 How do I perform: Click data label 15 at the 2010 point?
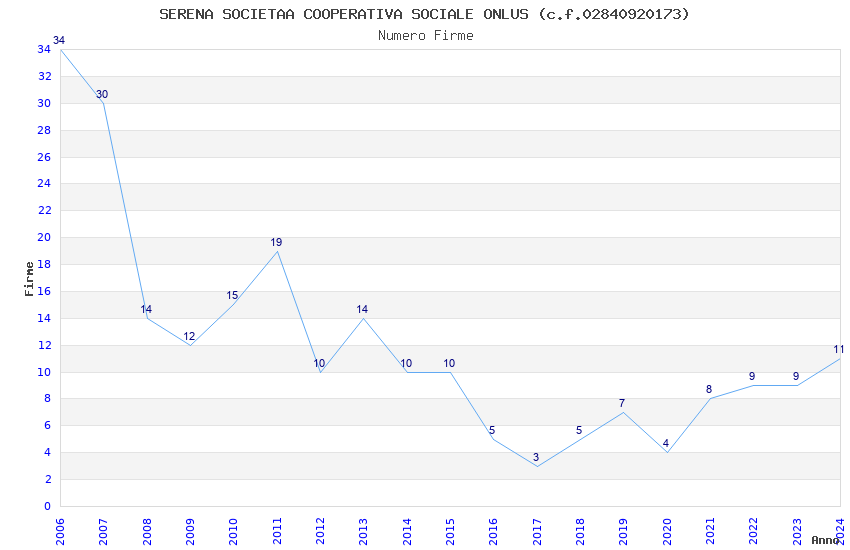coord(232,296)
